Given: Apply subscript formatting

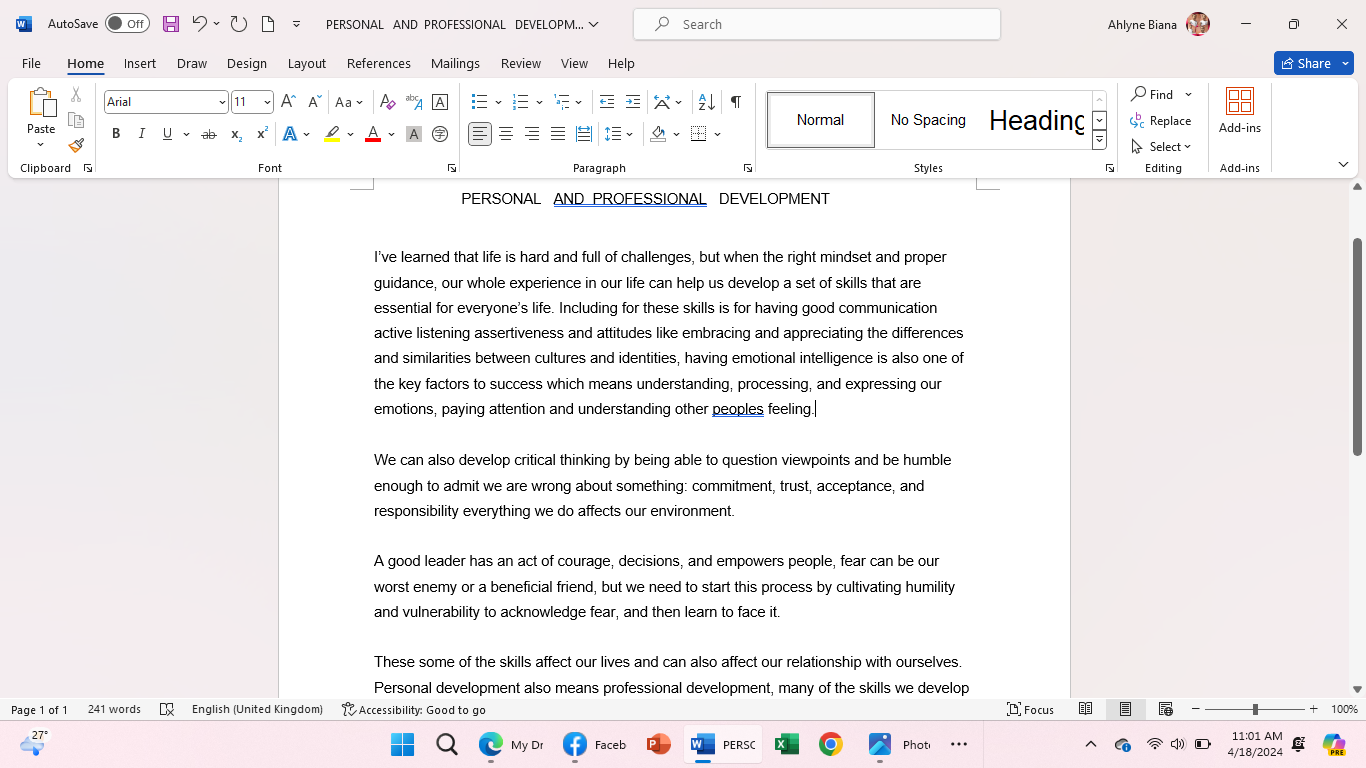Looking at the screenshot, I should pyautogui.click(x=236, y=134).
